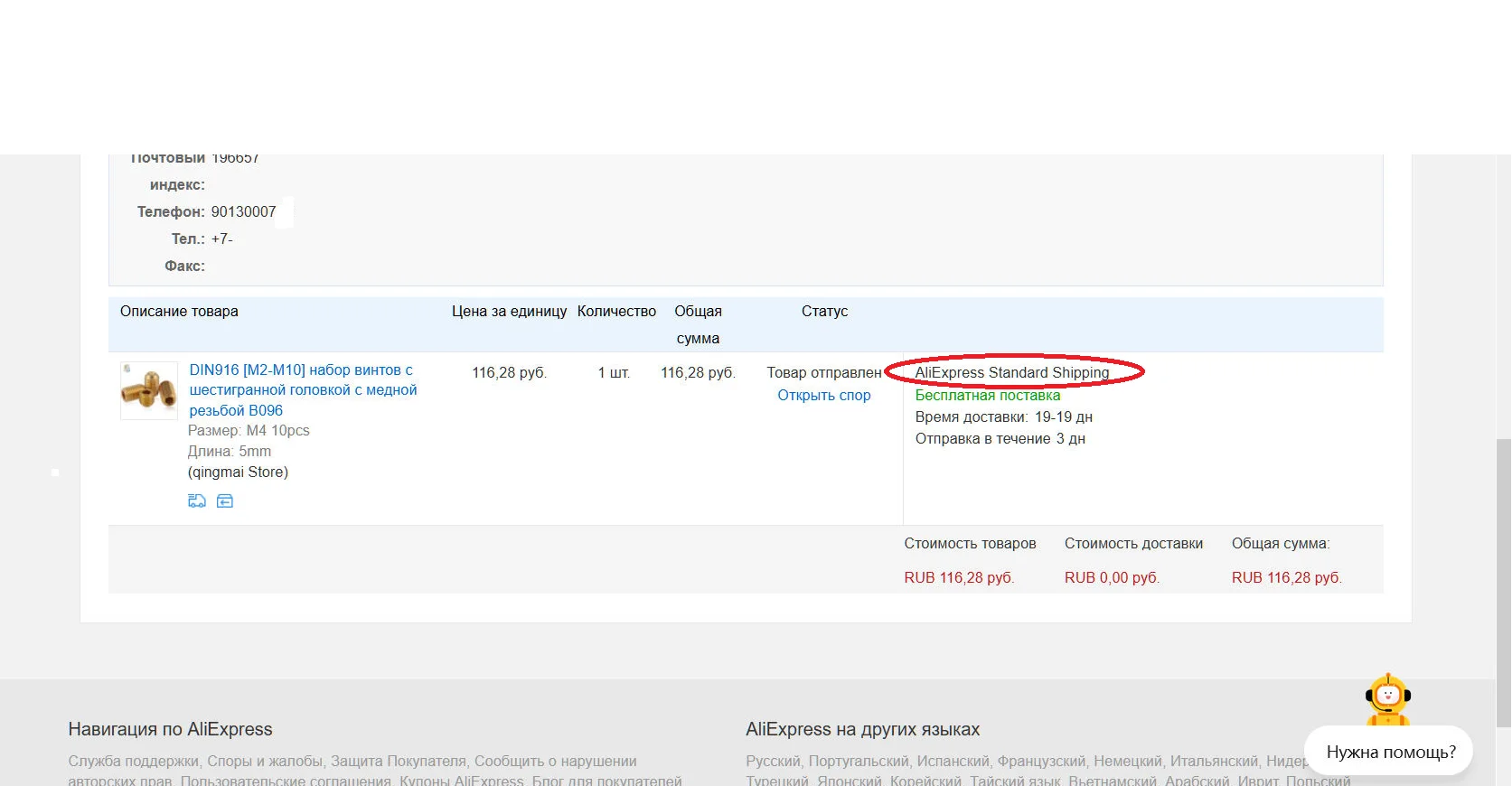Image resolution: width=1512 pixels, height=786 pixels.
Task: Click the green 'Бесплатная поставка' text
Action: coord(988,395)
